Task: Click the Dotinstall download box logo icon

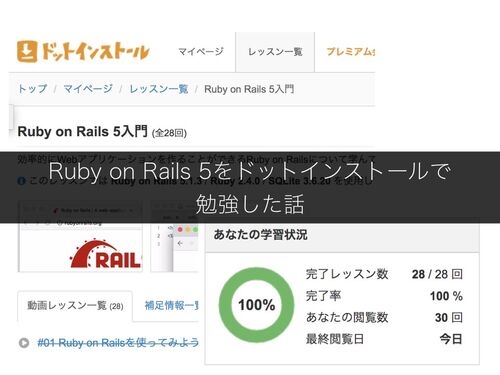Action: (27, 51)
